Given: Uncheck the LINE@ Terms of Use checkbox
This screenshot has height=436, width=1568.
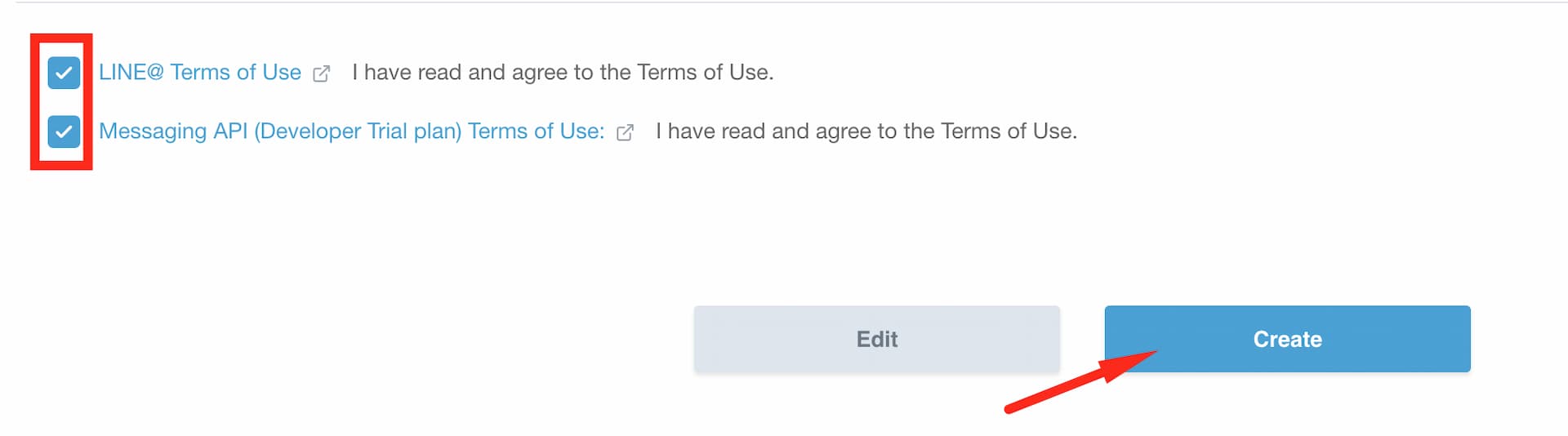Looking at the screenshot, I should [64, 73].
